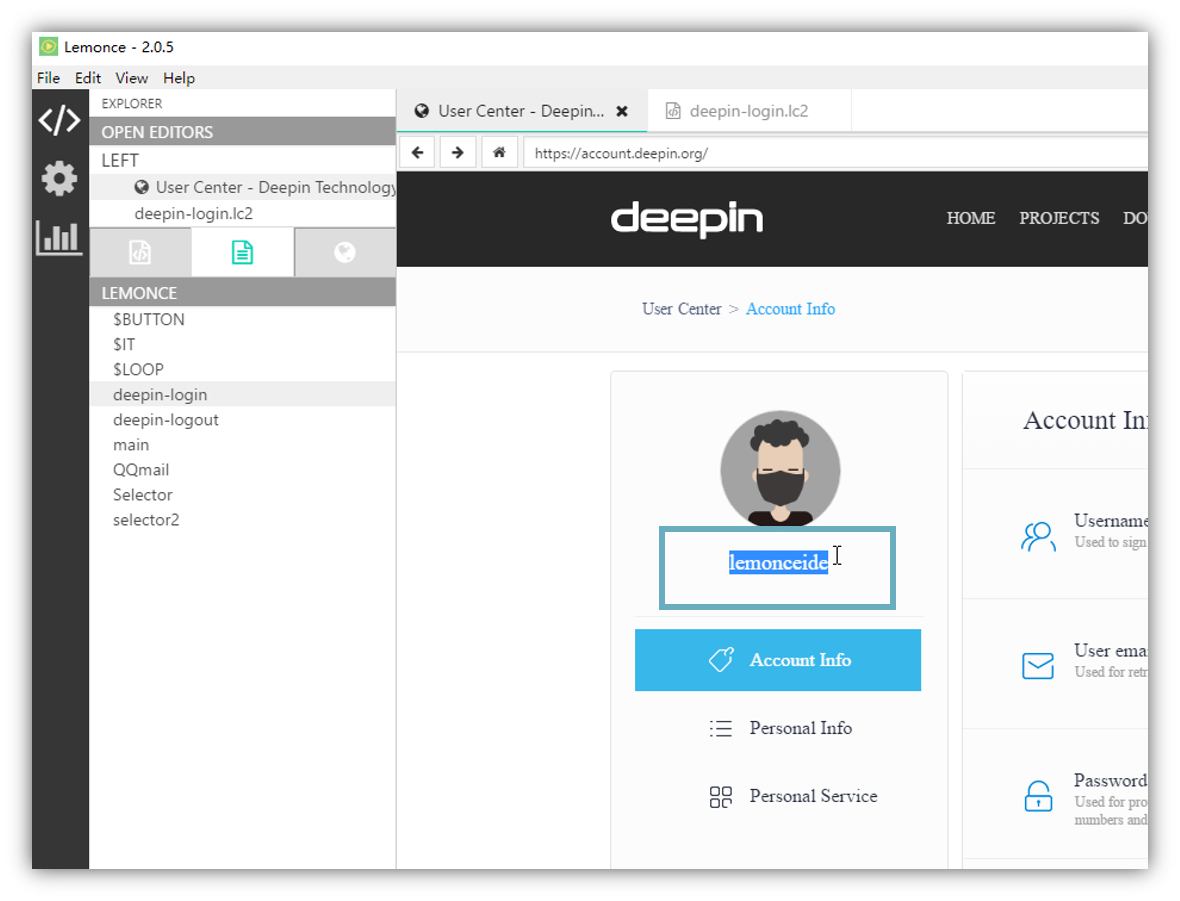This screenshot has height=901, width=1180.
Task: Select the script file tab icon in explorer
Action: [x=140, y=252]
